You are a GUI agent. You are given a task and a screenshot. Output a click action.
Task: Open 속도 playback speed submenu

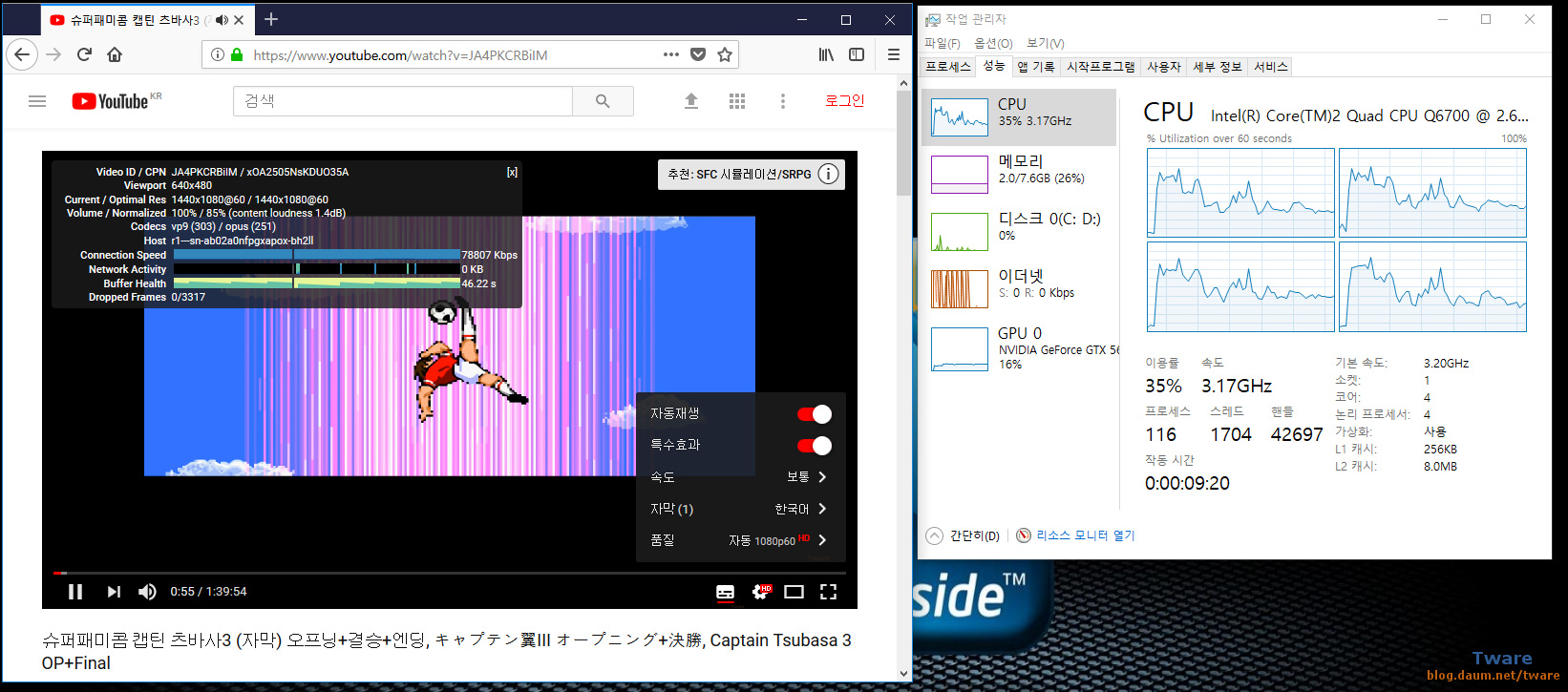(x=741, y=476)
